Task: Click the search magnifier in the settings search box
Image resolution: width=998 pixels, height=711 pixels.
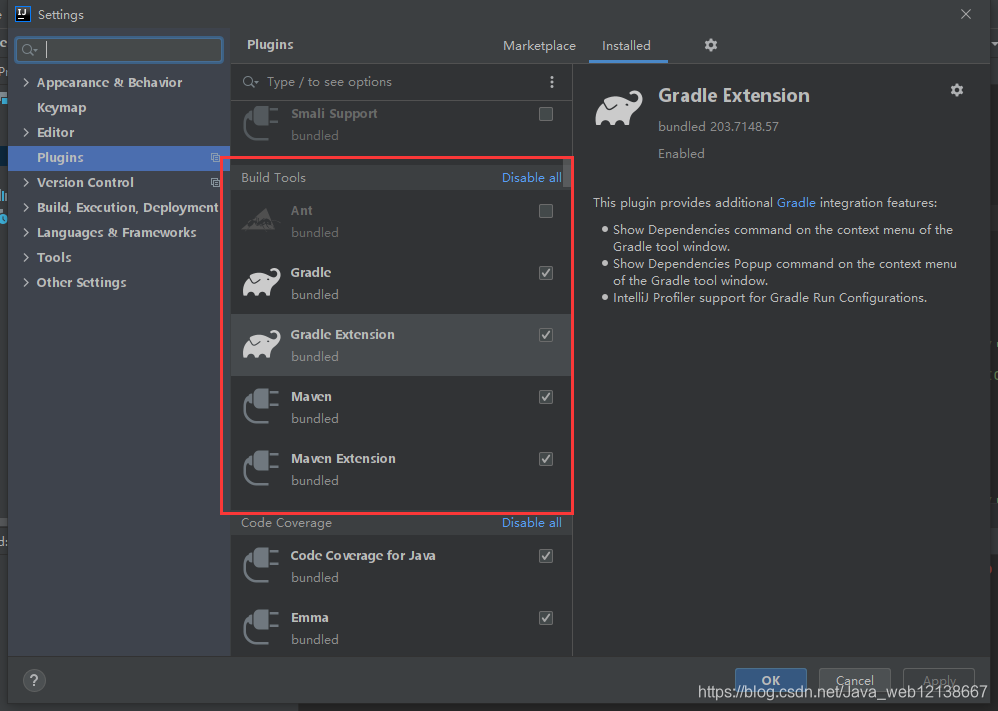Action: pyautogui.click(x=29, y=50)
